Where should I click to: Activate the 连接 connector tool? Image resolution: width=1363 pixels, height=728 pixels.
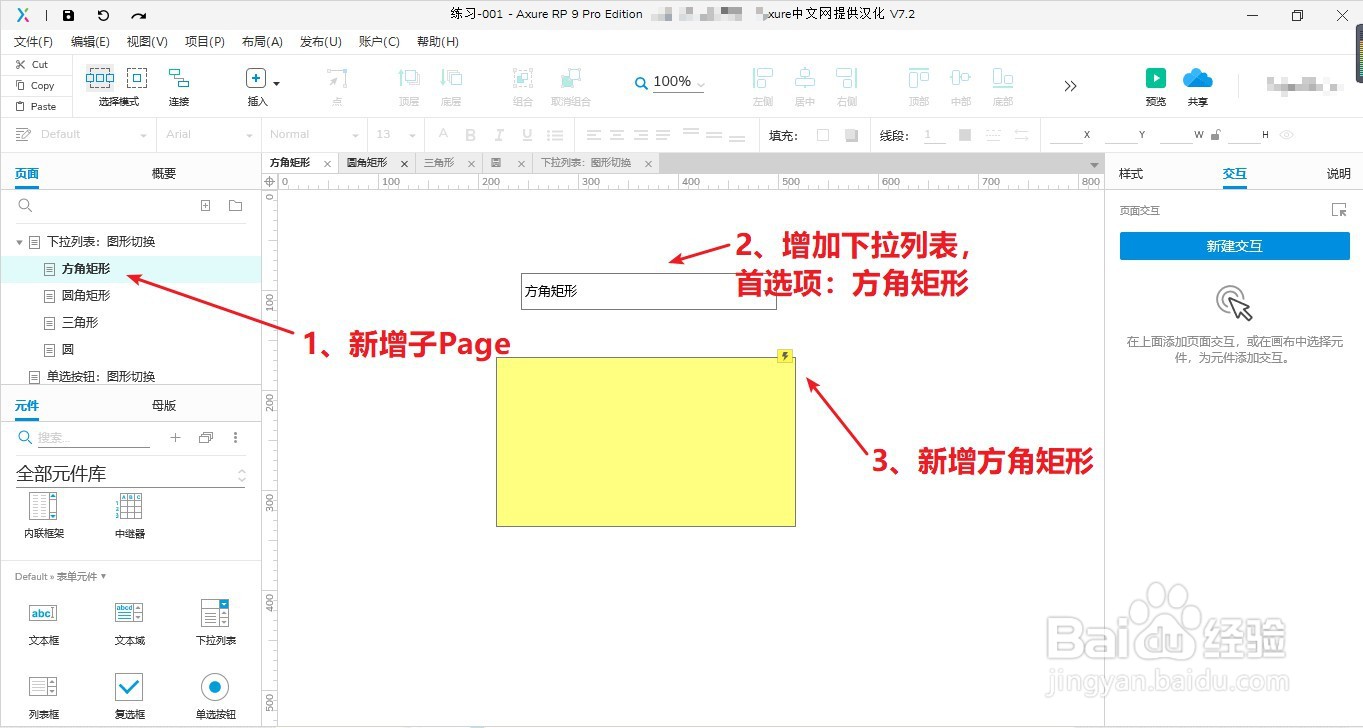pyautogui.click(x=179, y=78)
